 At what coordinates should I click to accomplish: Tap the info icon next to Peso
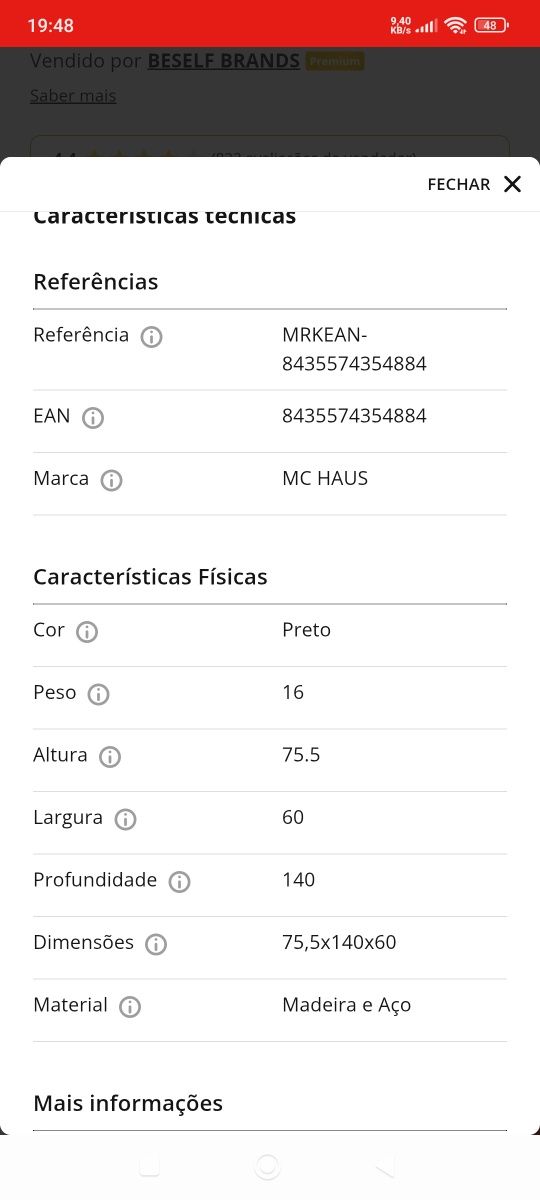coord(98,694)
